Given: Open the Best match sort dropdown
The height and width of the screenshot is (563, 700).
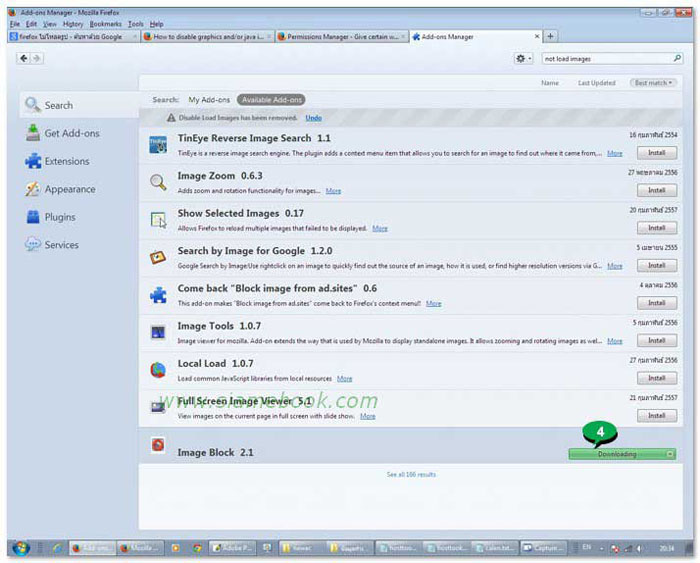Looking at the screenshot, I should 653,83.
